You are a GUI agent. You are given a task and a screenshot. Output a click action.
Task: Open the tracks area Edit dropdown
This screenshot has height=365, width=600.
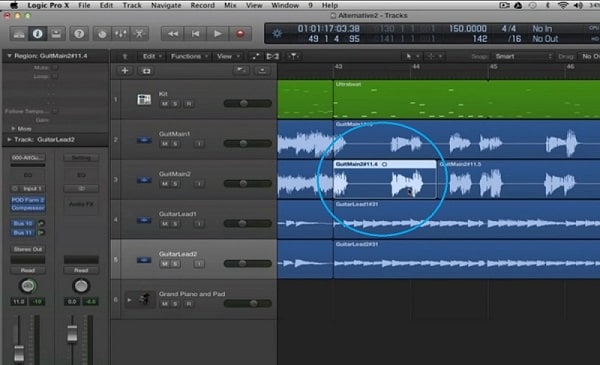(152, 56)
